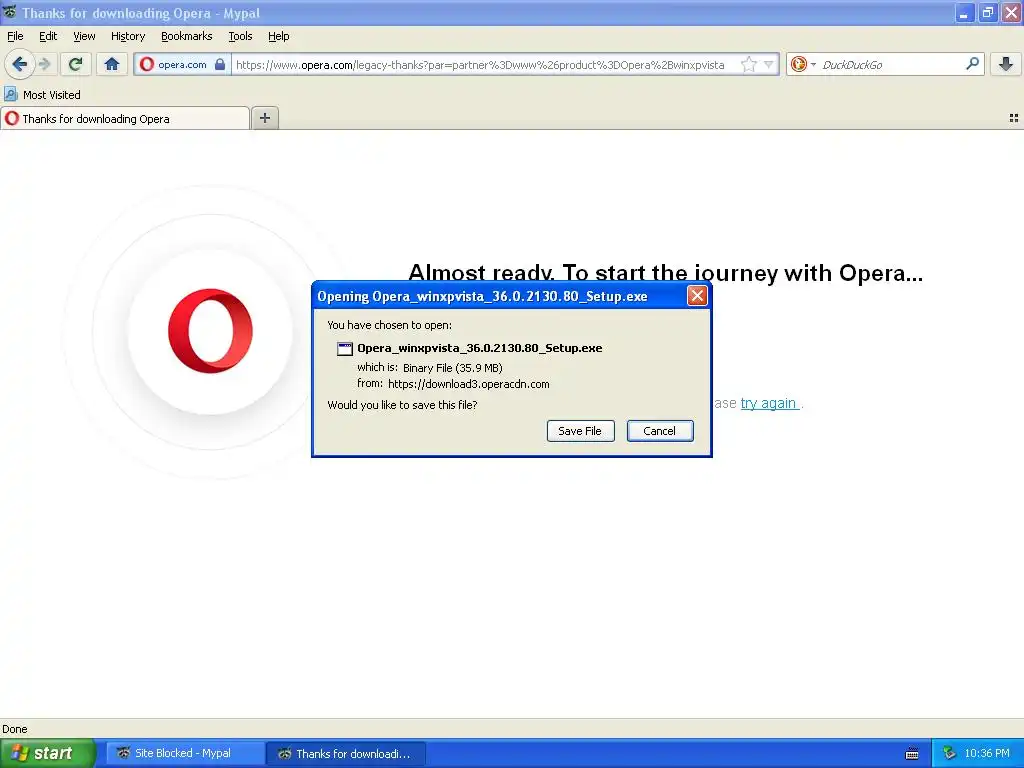This screenshot has height=768, width=1024.
Task: Minimize the Mypal browser window
Action: [x=964, y=12]
